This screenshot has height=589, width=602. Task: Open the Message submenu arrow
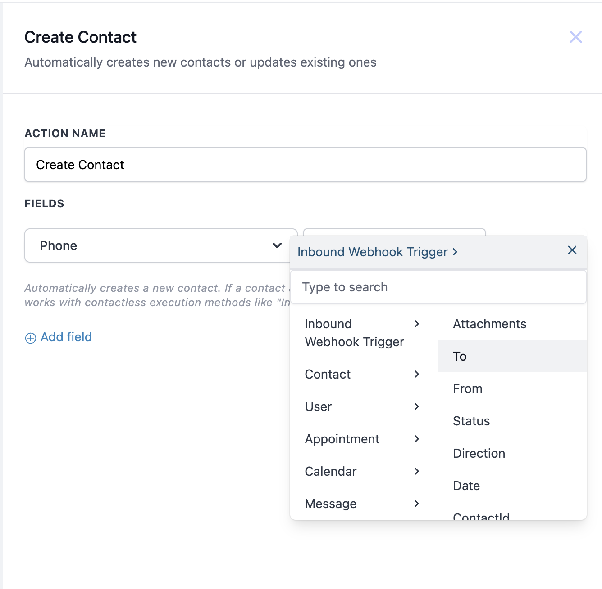click(417, 503)
